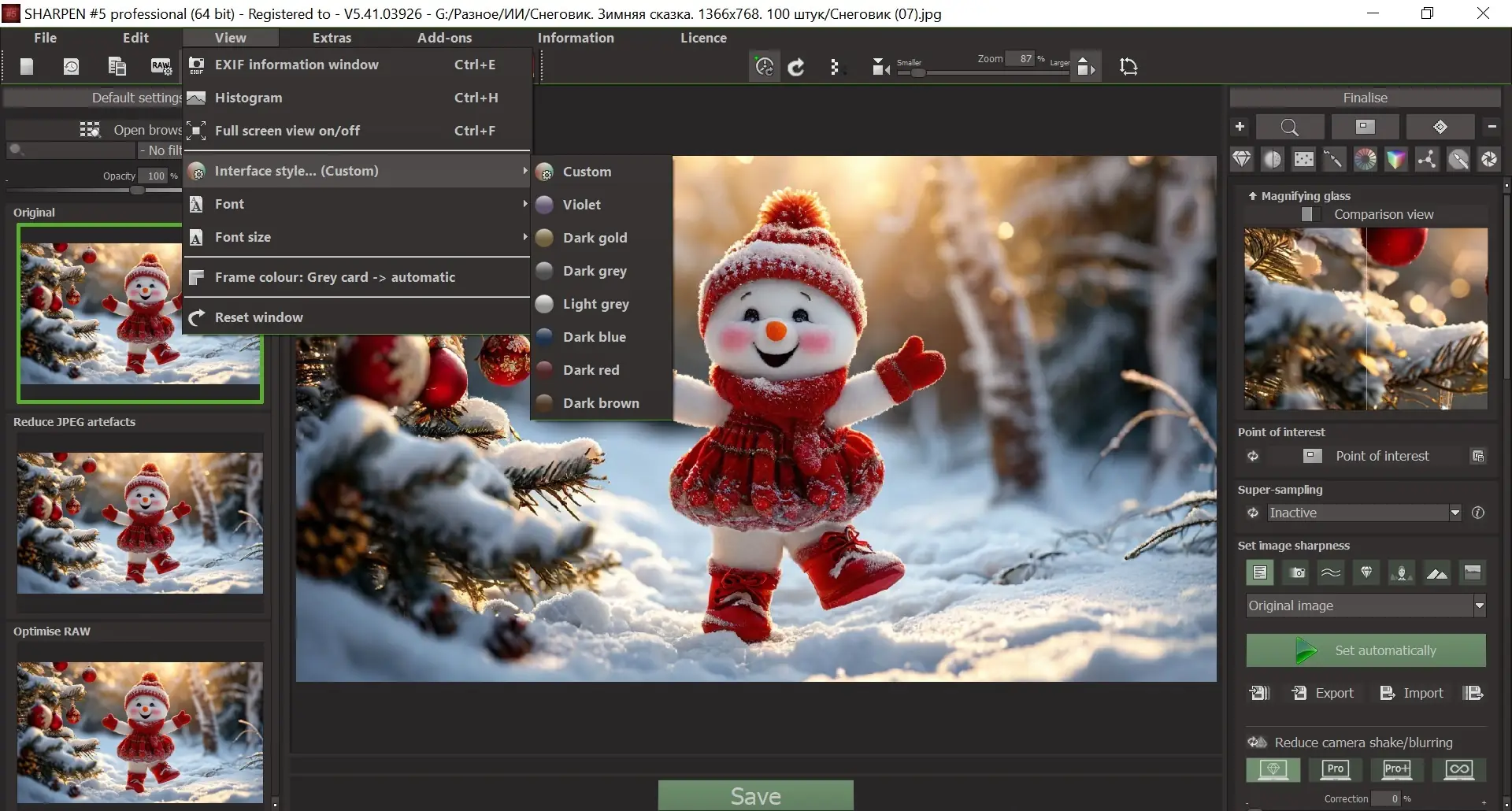Click the Set automatically button
The width and height of the screenshot is (1512, 811).
pos(1366,650)
